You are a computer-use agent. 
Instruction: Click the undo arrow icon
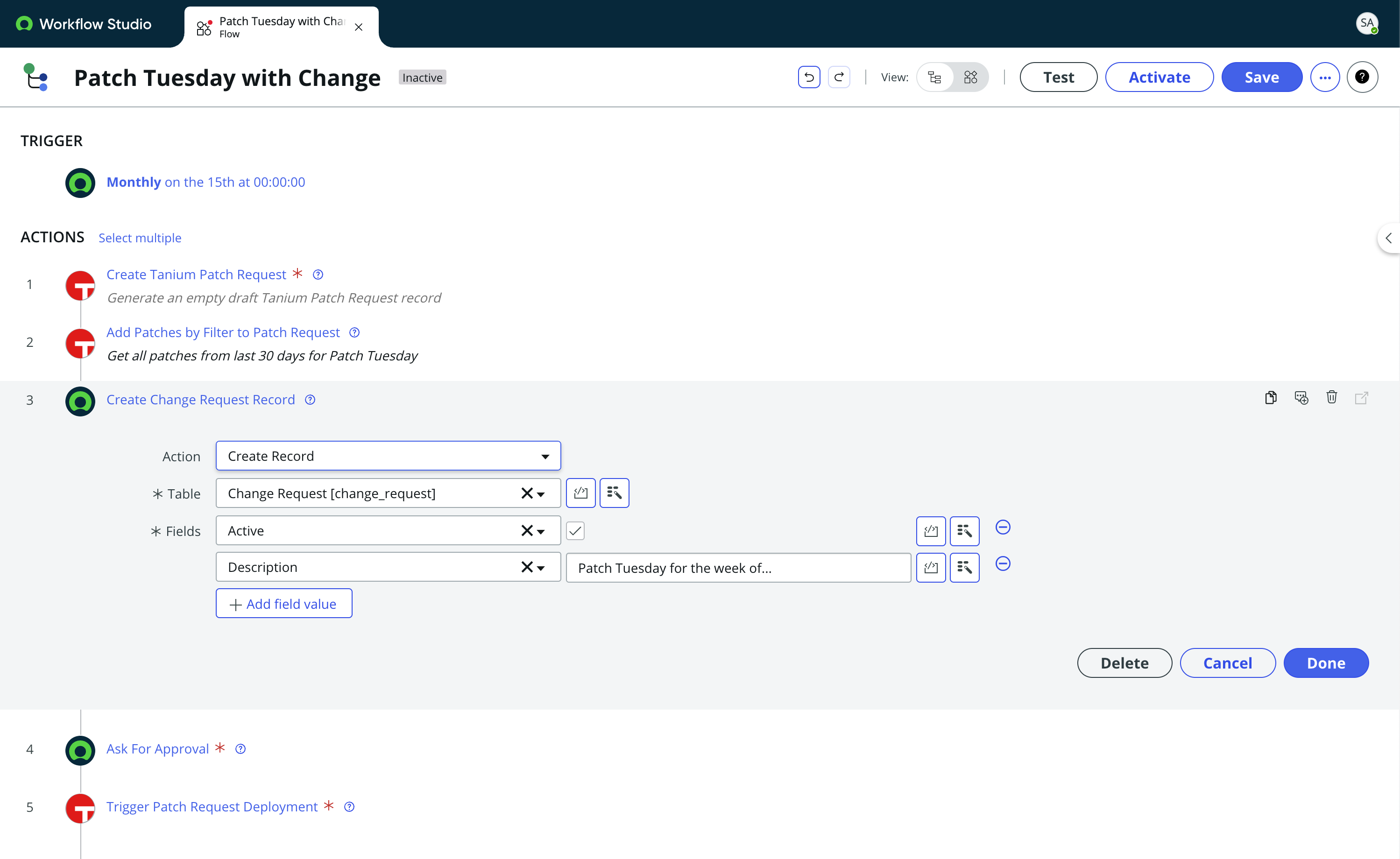pyautogui.click(x=808, y=77)
